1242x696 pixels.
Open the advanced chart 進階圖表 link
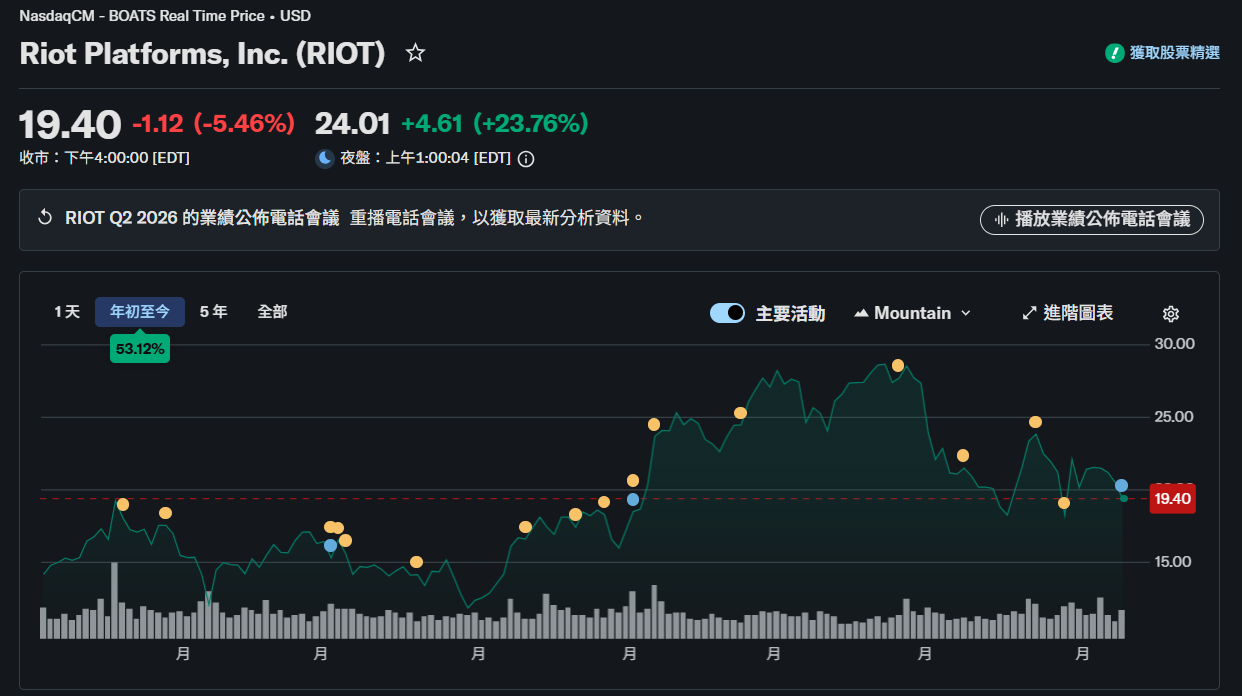tap(1067, 313)
